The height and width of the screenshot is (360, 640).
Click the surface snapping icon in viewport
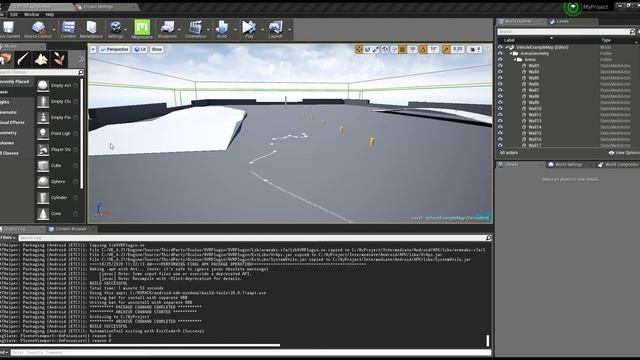[394, 49]
